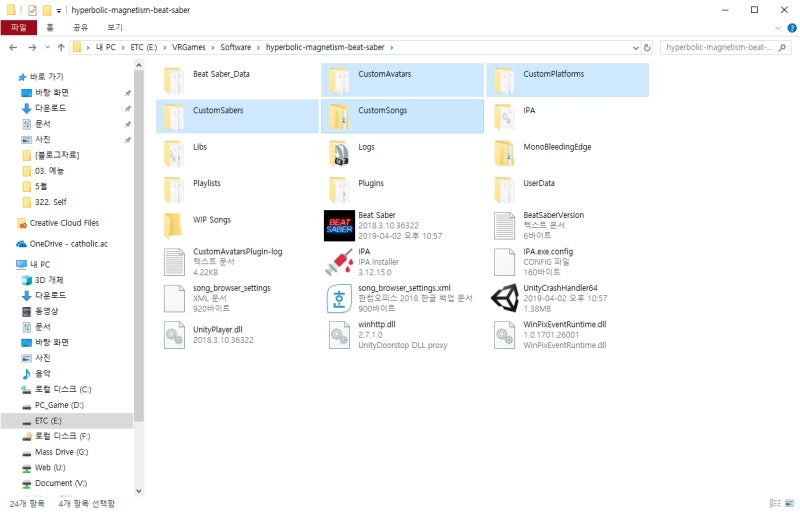Screen dimensions: 800x512
Task: Click ETC (E:) in the address path
Action: pos(143,47)
